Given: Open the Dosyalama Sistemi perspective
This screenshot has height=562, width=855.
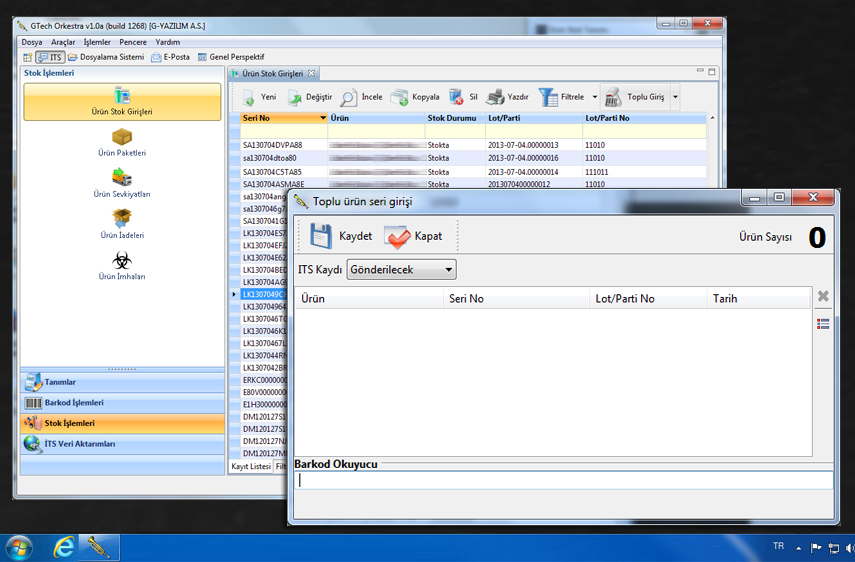Looking at the screenshot, I should 106,57.
